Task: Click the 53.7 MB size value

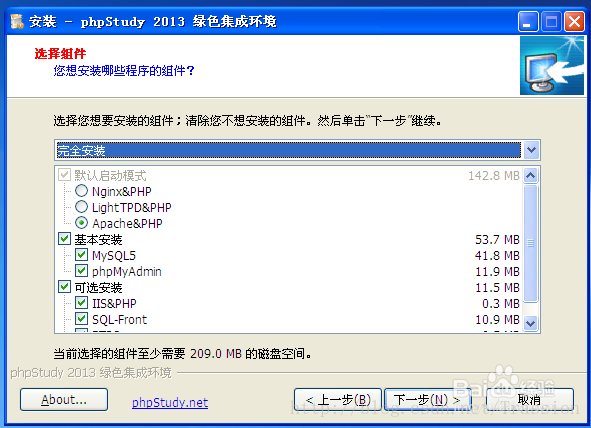Action: 497,240
